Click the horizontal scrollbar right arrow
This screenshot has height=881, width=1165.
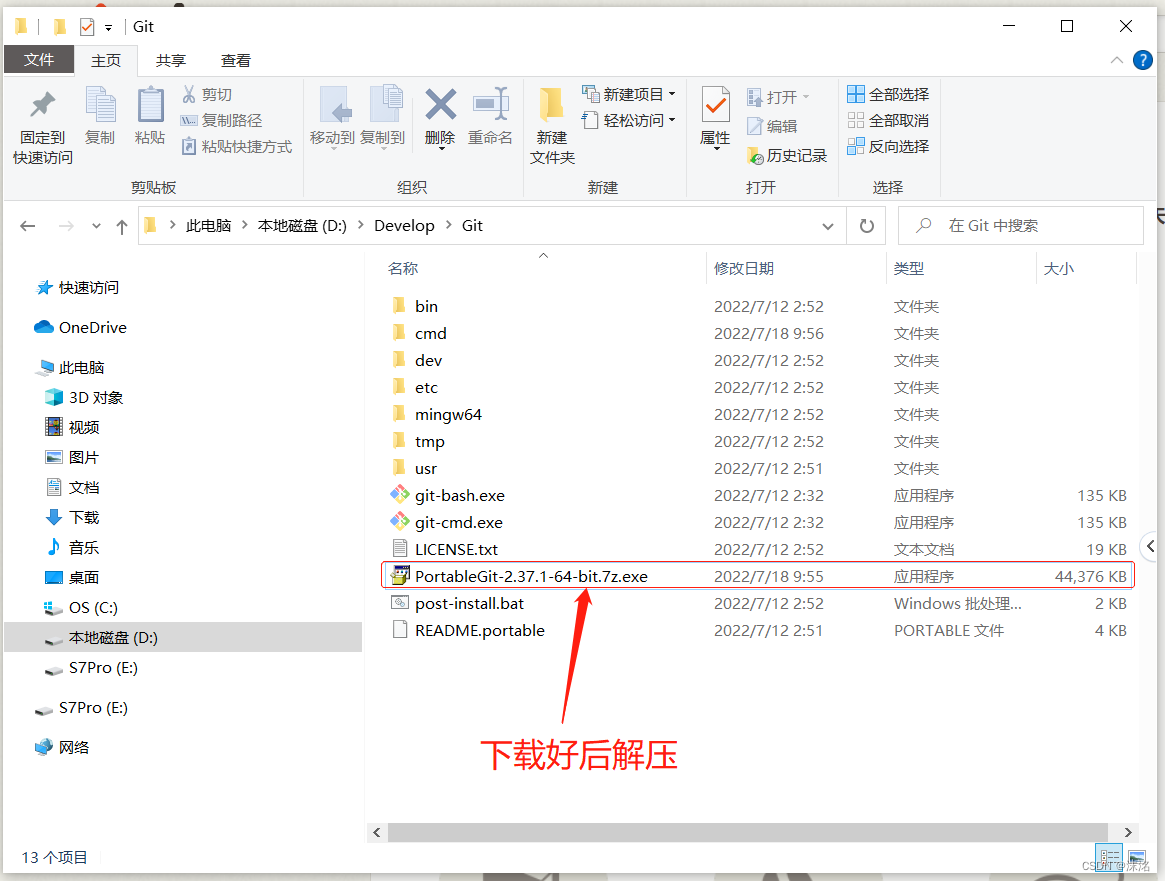[x=1128, y=832]
